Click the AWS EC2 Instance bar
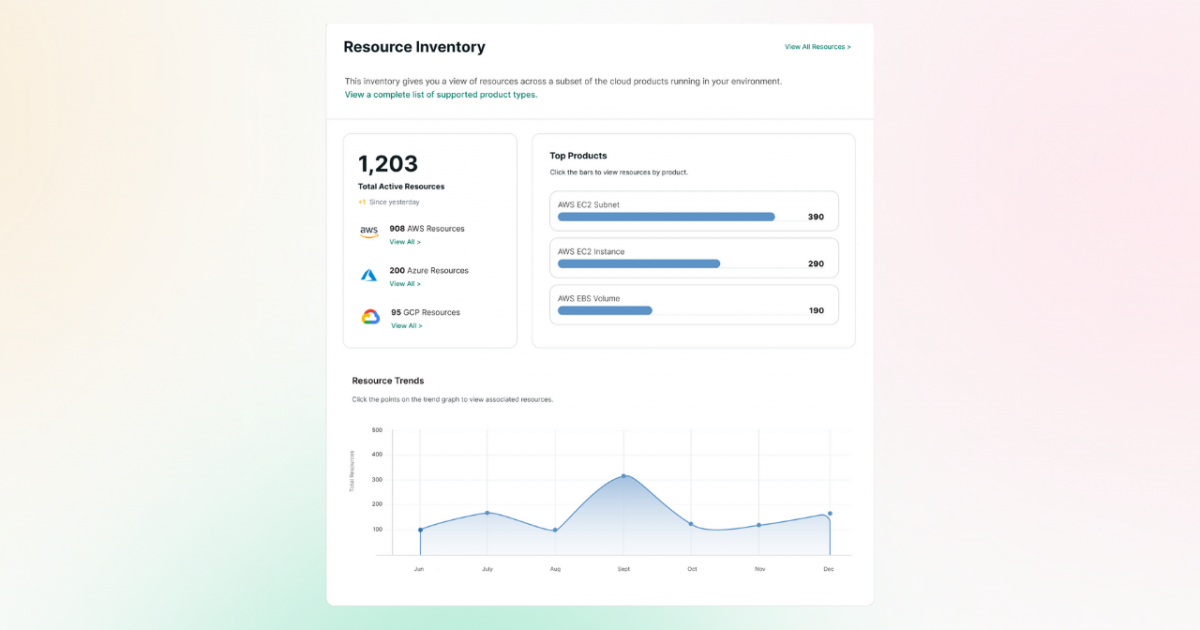This screenshot has height=630, width=1200. click(x=638, y=263)
